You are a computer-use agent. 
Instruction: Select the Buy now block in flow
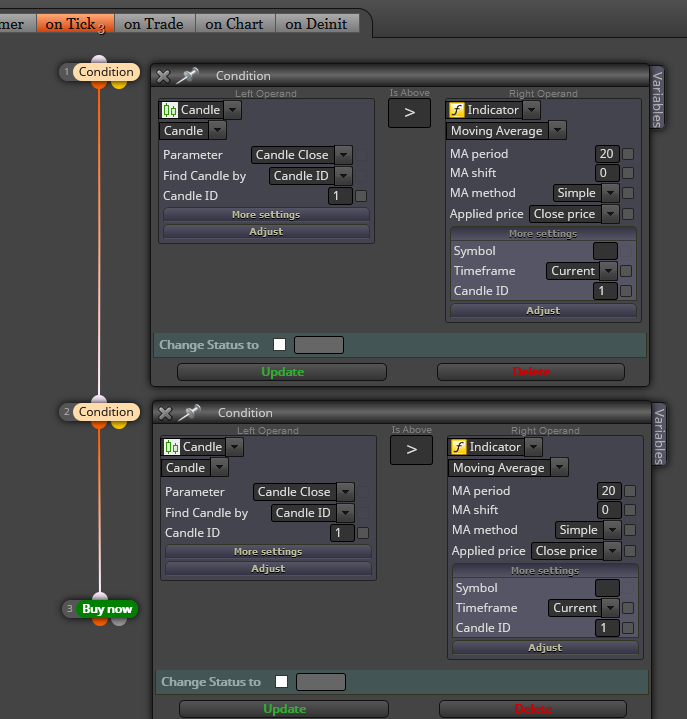107,609
